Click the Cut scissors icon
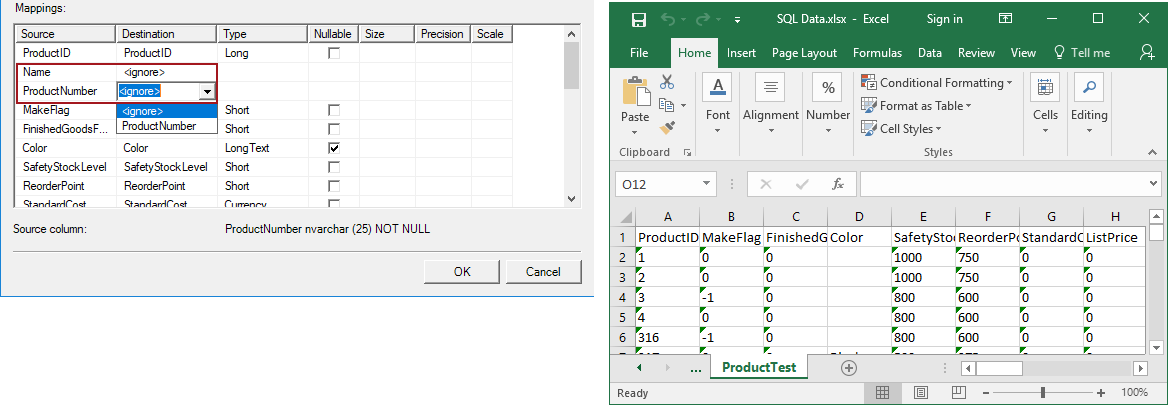 click(x=667, y=82)
